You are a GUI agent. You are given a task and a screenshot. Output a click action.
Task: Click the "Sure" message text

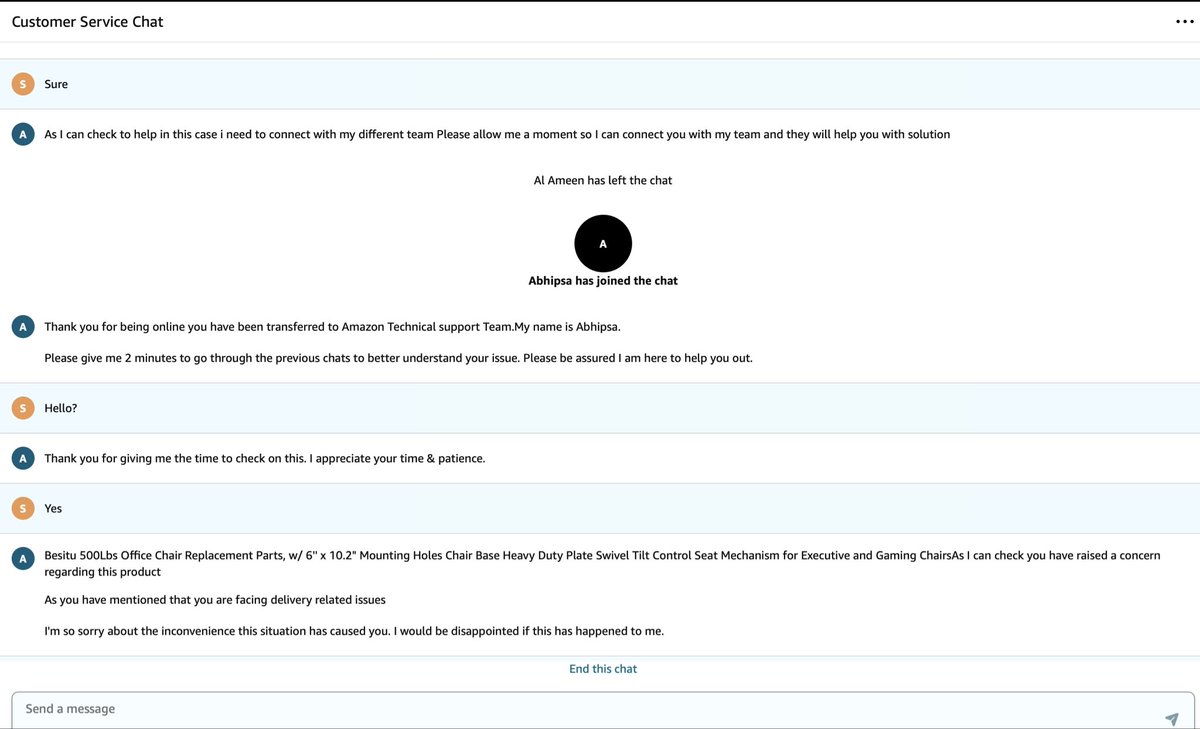click(x=56, y=84)
